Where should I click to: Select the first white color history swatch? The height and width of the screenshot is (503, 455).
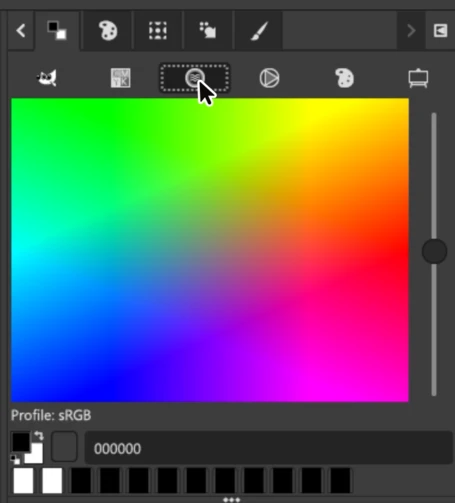click(x=23, y=481)
